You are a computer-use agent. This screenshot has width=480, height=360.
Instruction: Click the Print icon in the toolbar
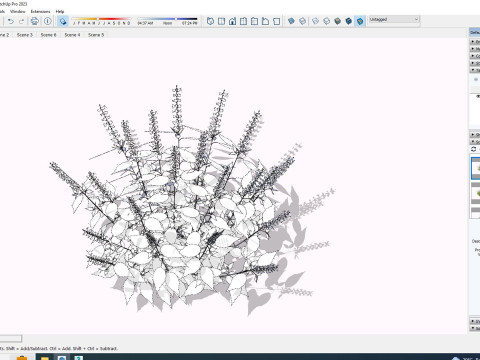(x=34, y=21)
